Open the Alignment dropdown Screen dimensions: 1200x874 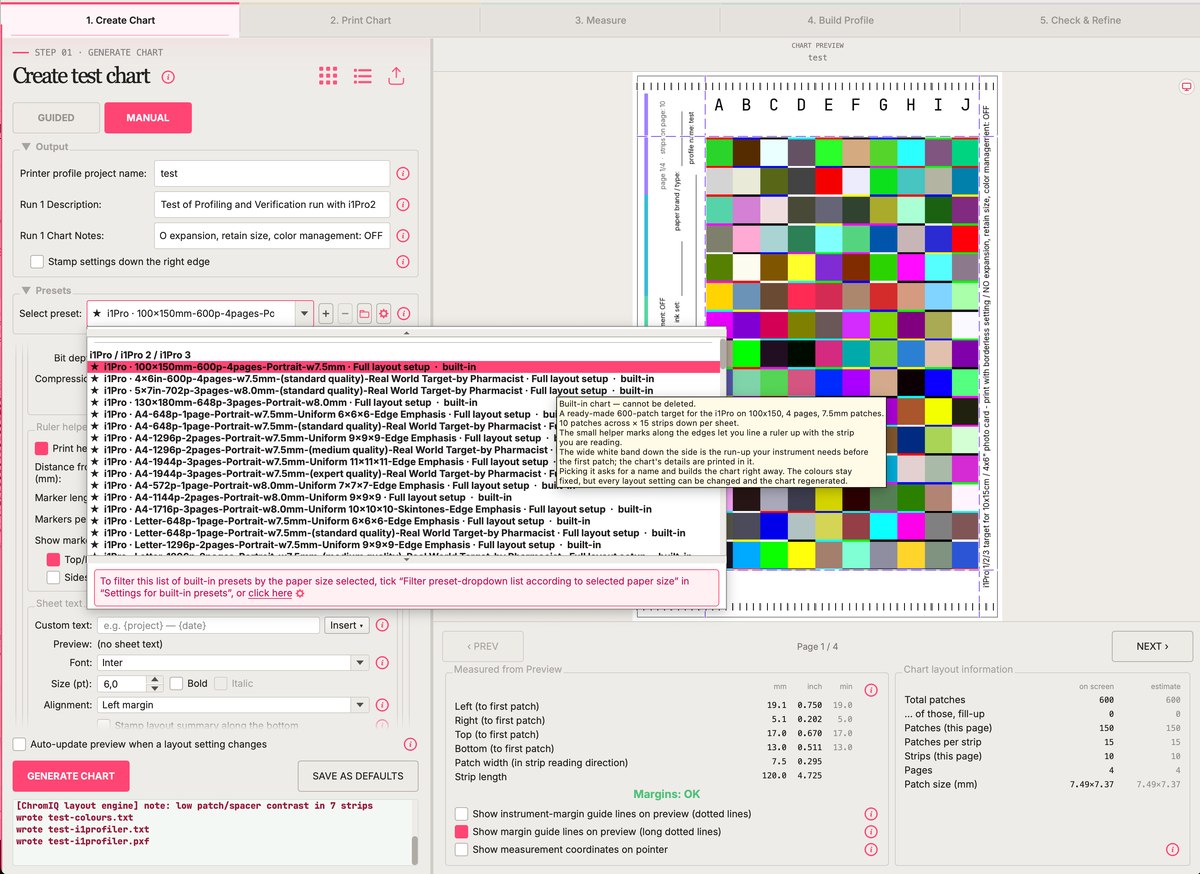[359, 705]
